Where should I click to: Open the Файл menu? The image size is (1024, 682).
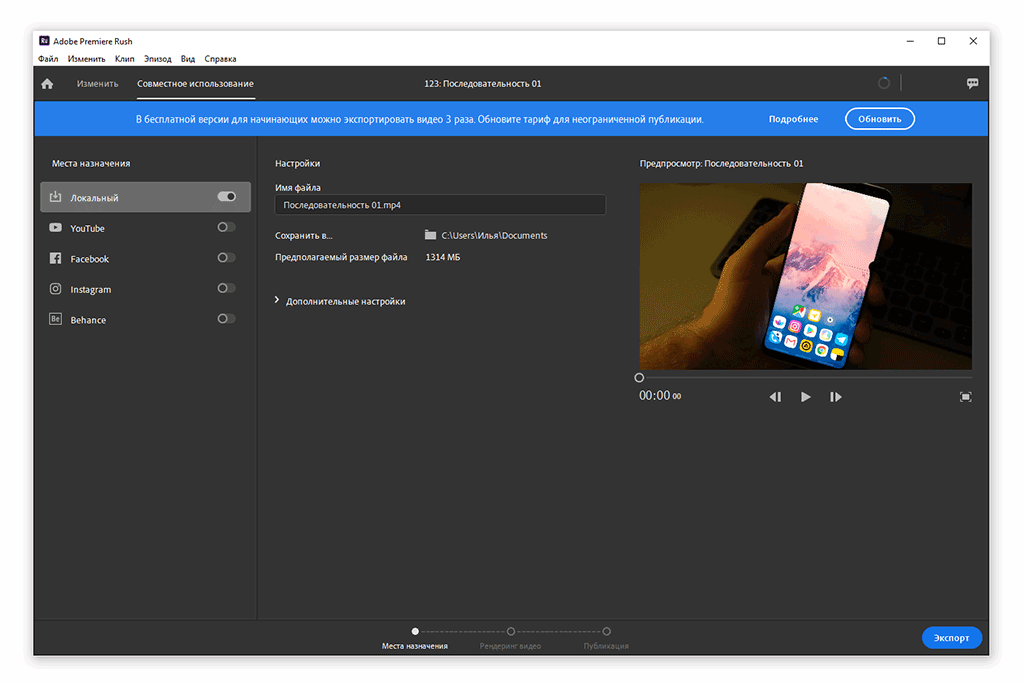pyautogui.click(x=48, y=59)
